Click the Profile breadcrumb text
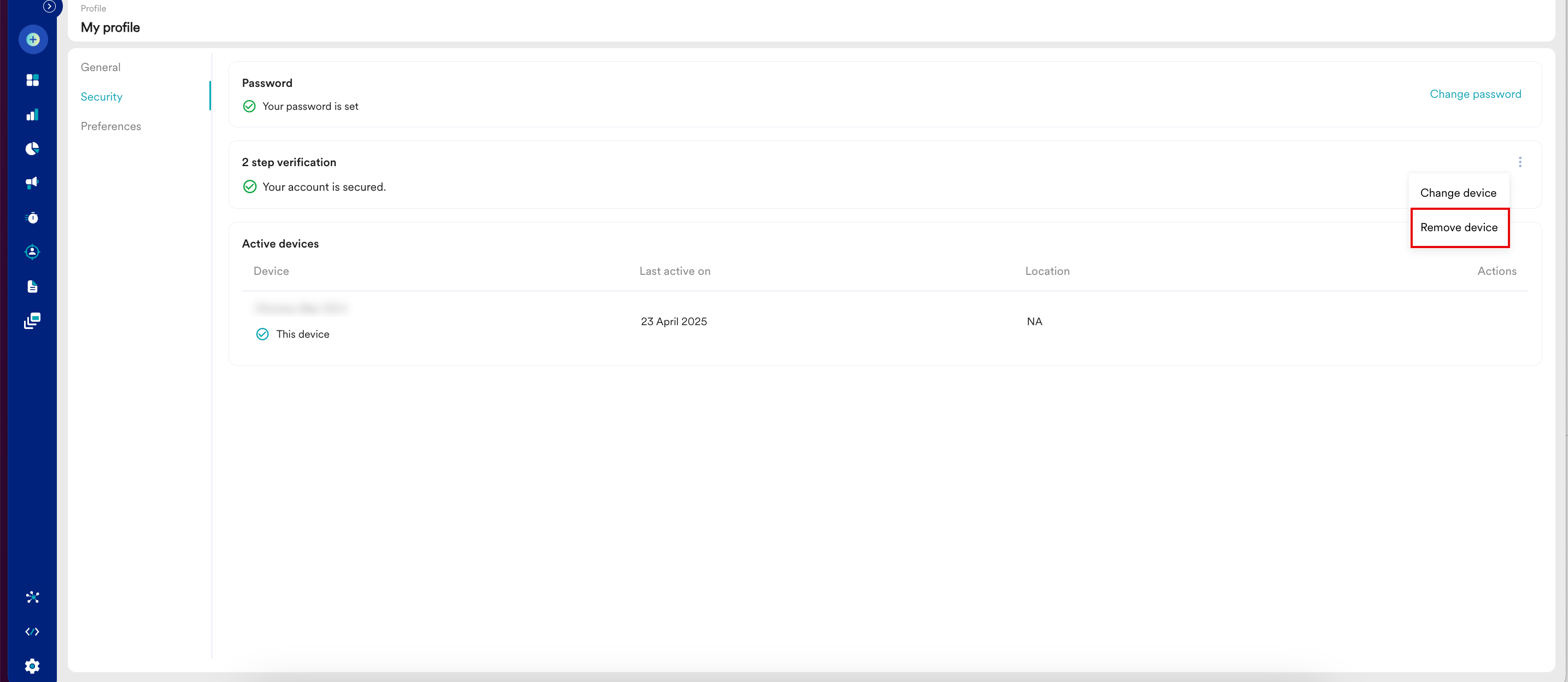This screenshot has width=1568, height=682. pyautogui.click(x=93, y=9)
